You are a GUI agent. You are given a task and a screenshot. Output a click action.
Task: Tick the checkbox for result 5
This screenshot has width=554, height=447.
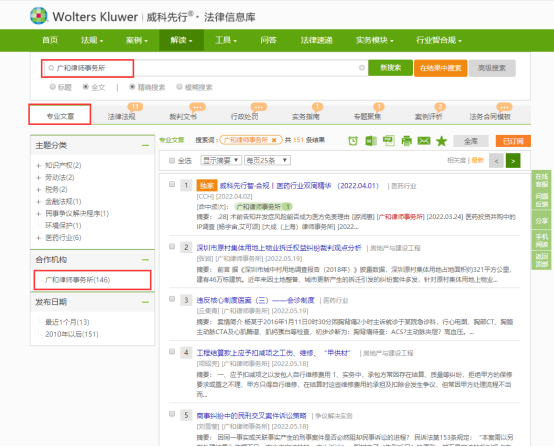click(172, 414)
